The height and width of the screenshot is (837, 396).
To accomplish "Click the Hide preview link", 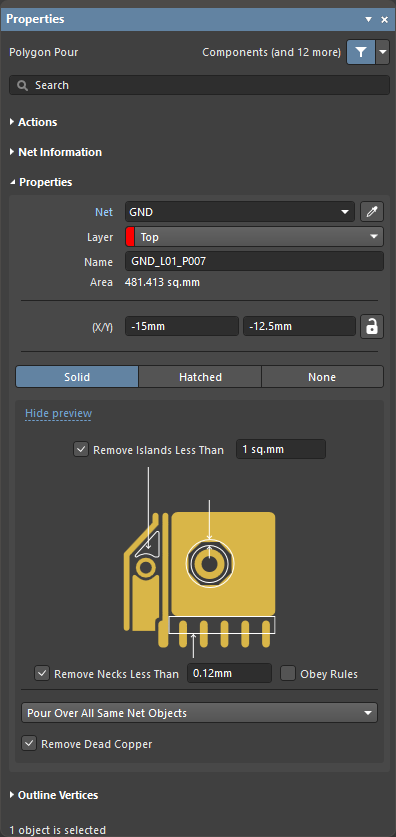I will [58, 413].
